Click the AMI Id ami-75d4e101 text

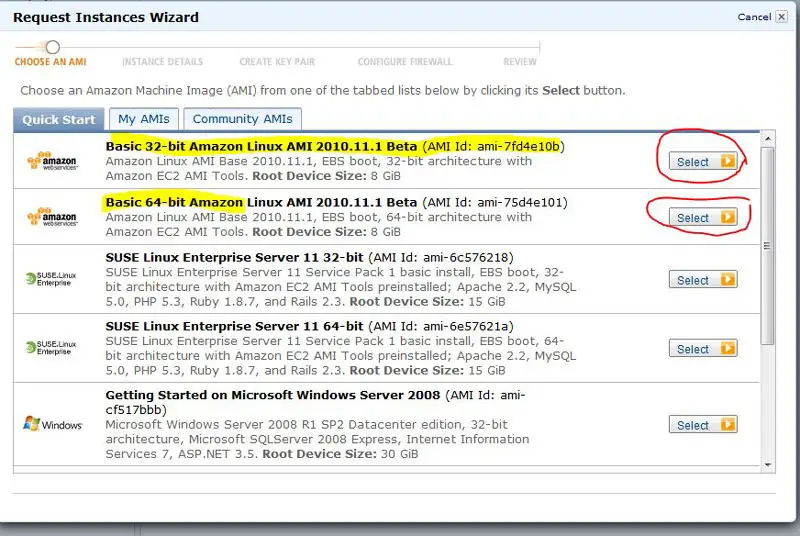pos(495,202)
